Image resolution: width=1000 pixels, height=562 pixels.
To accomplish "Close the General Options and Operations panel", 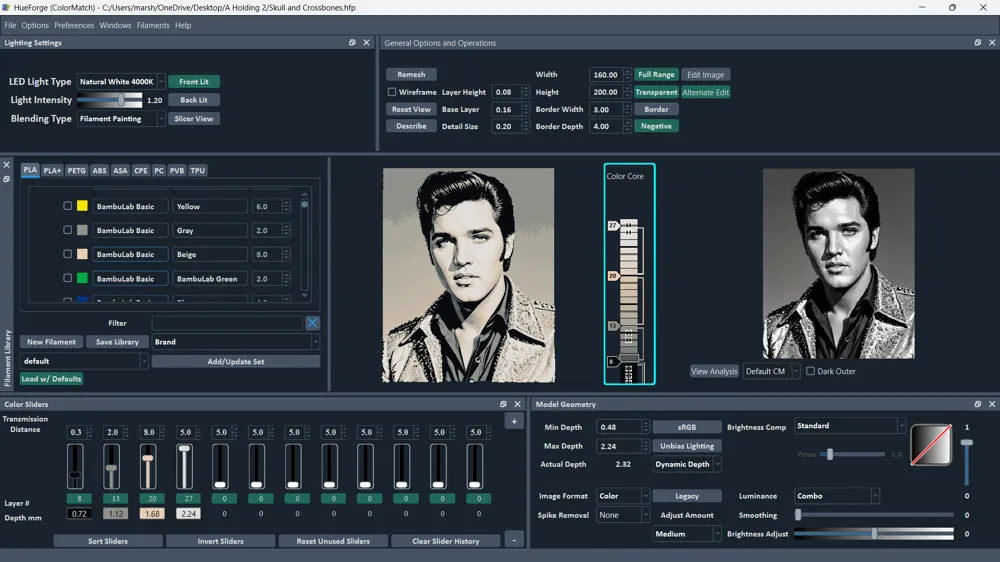I will pos(992,43).
